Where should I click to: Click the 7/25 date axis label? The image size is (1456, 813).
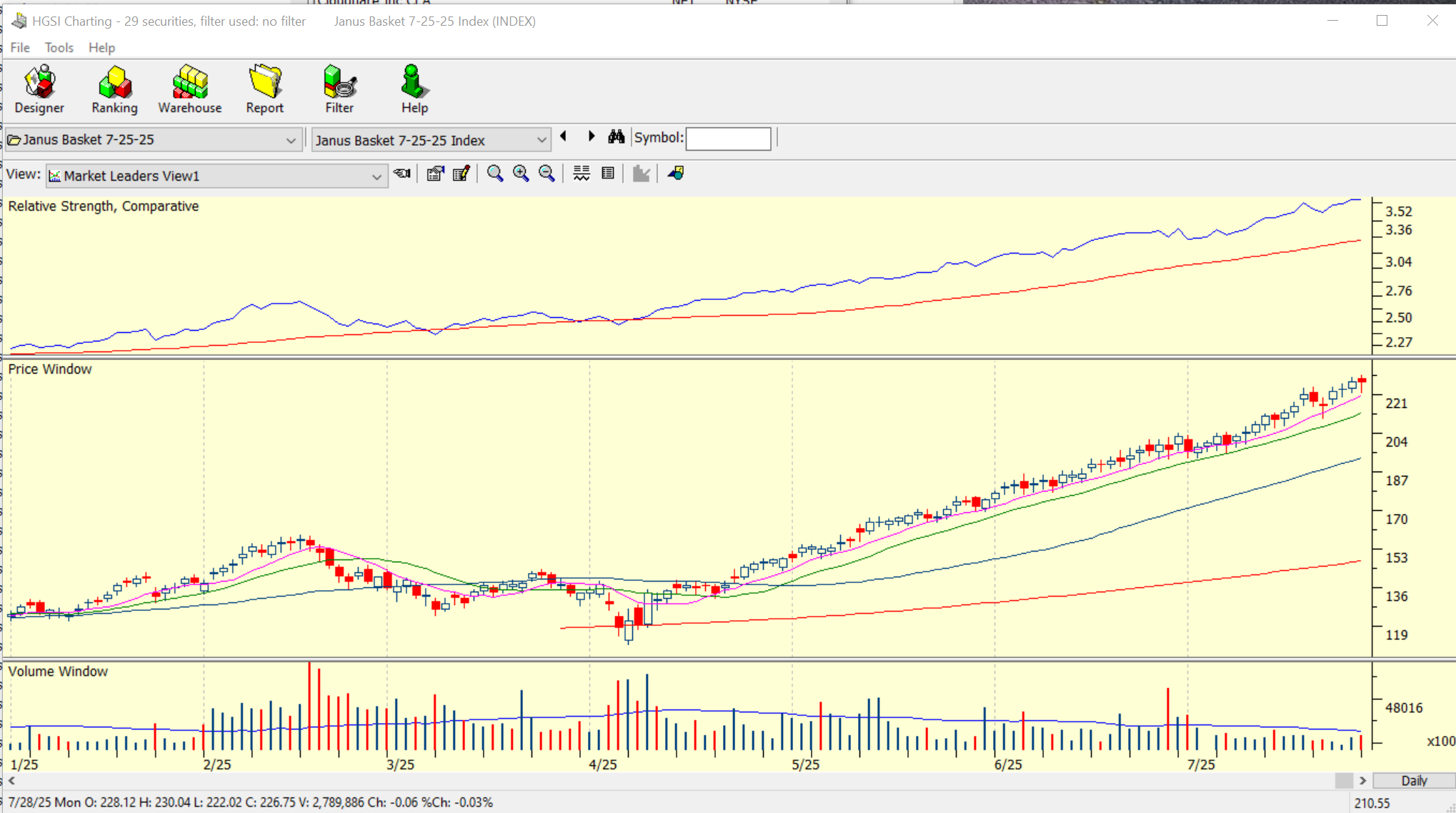click(x=1201, y=764)
